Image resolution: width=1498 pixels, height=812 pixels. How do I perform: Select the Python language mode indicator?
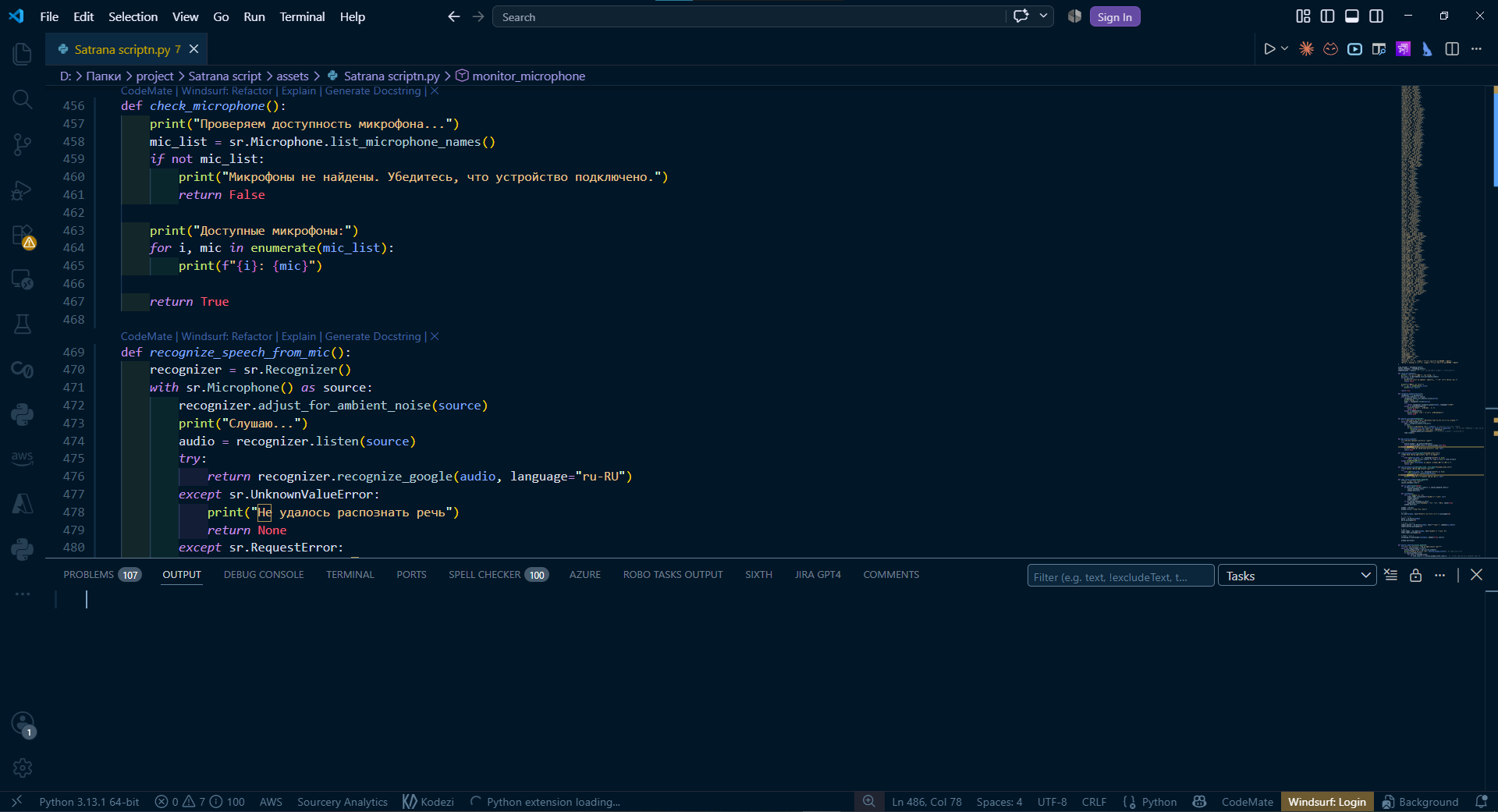1159,802
